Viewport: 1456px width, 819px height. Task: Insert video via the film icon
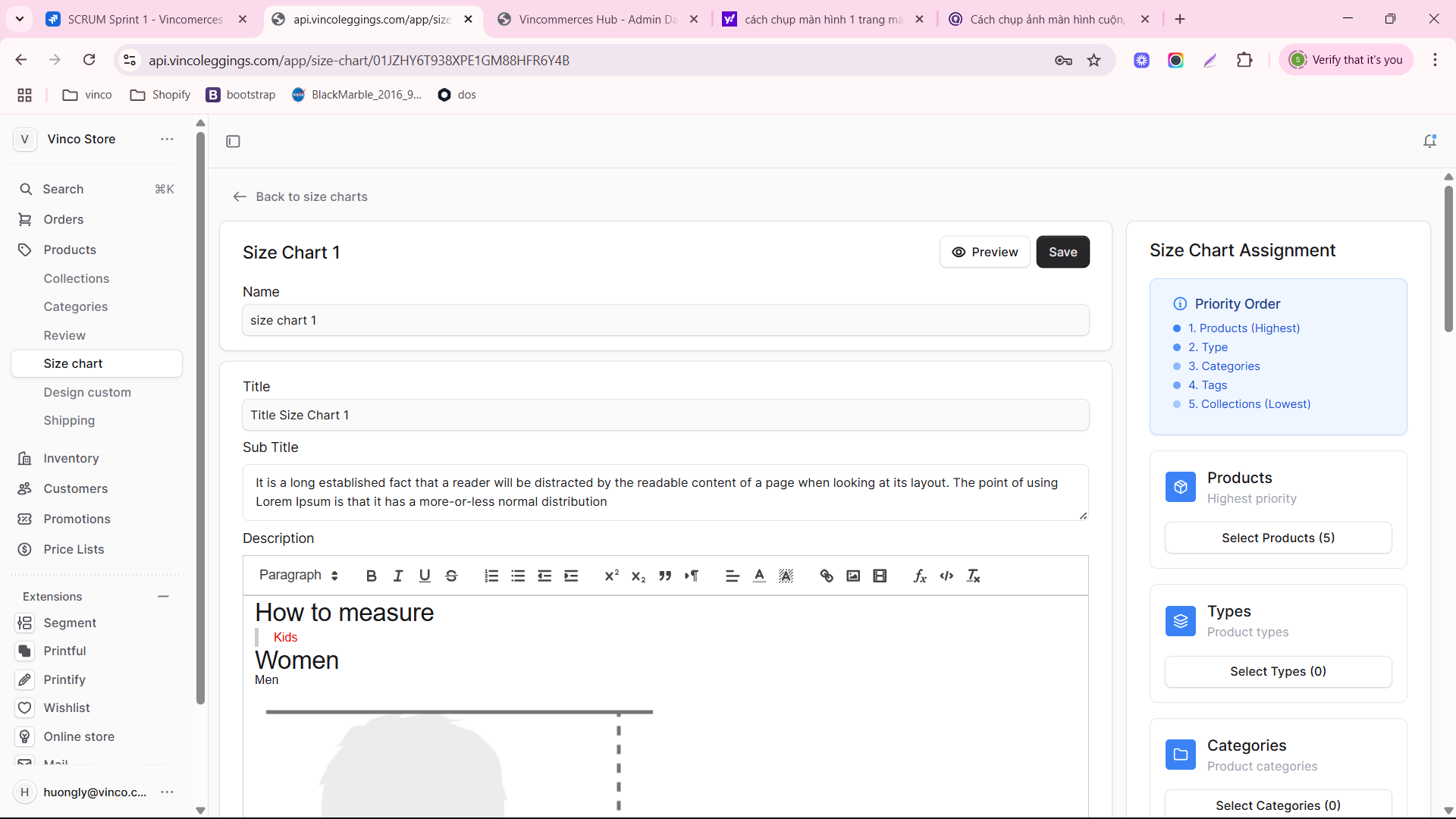pyautogui.click(x=880, y=576)
